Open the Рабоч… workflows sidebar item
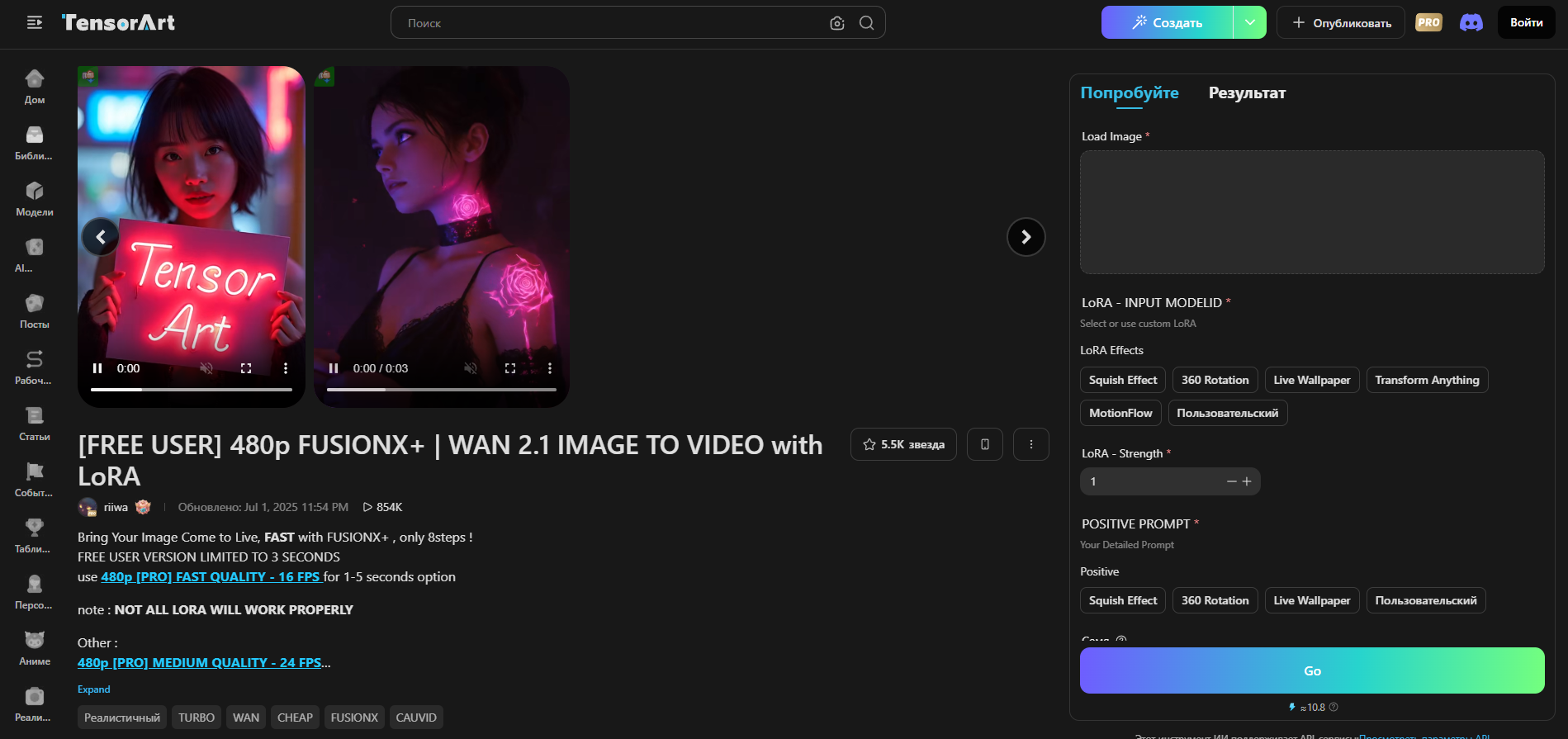This screenshot has width=1568, height=739. pos(35,367)
